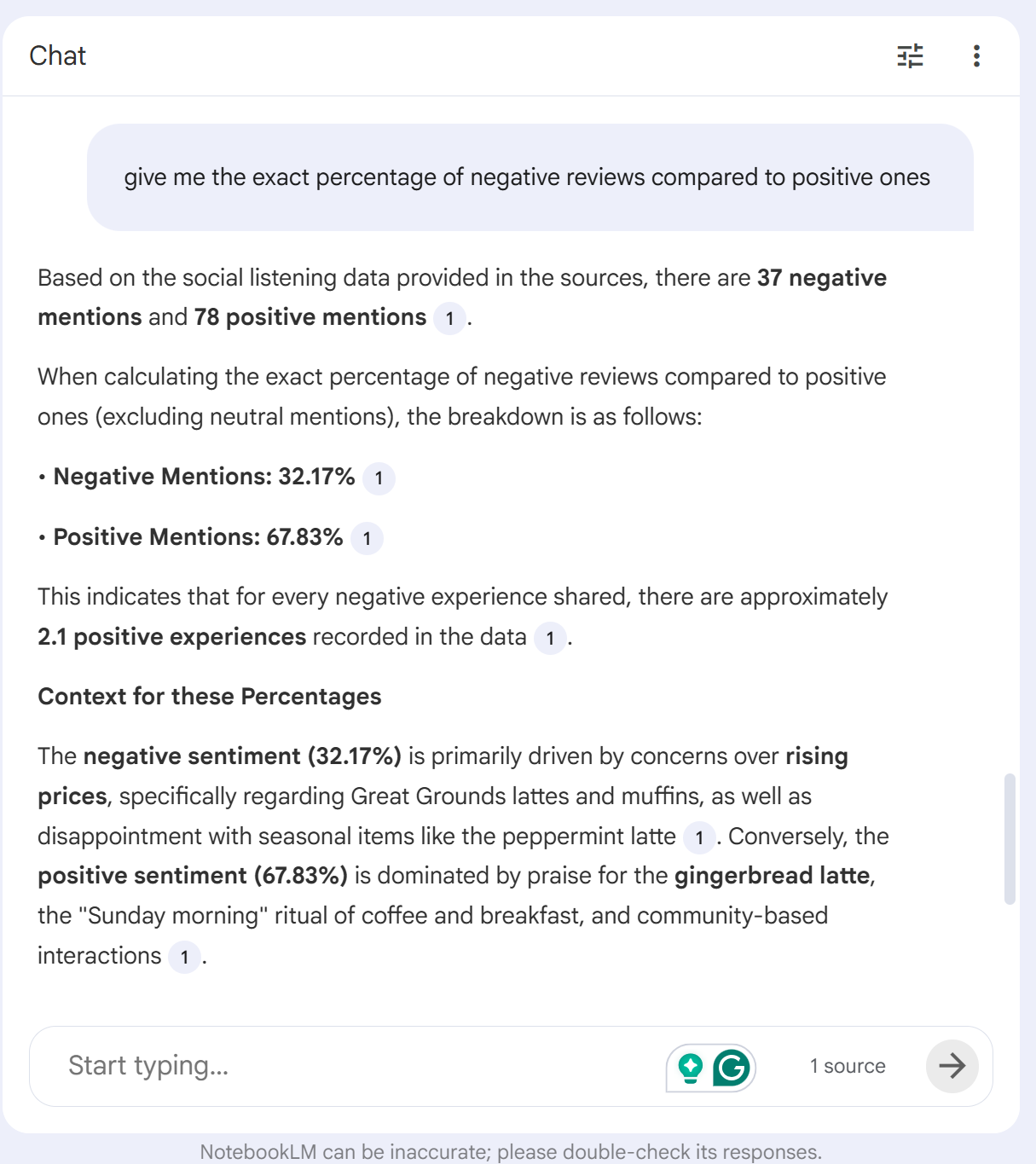Click the 1 source selector label

pyautogui.click(x=848, y=1066)
